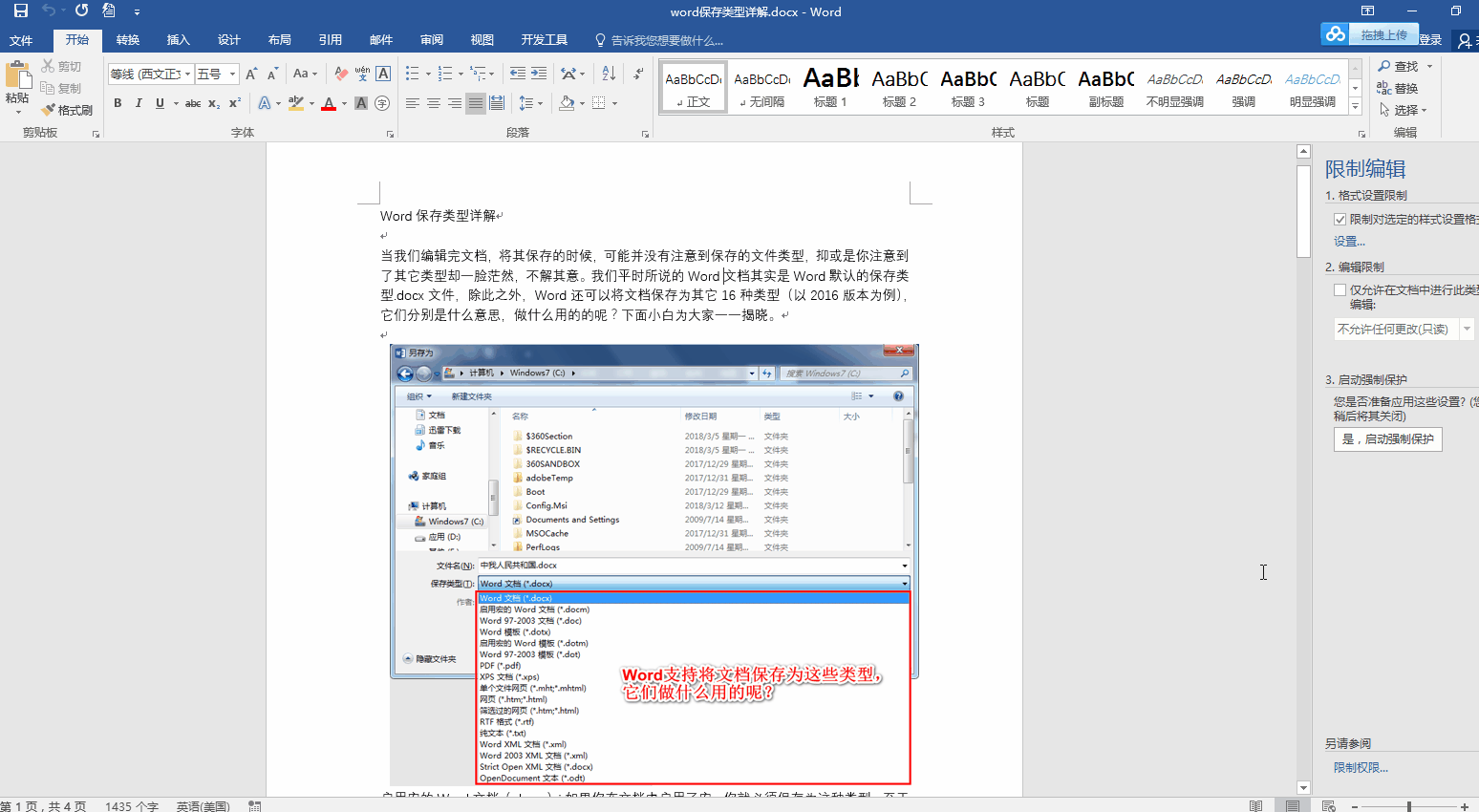This screenshot has width=1479, height=812.
Task: Click the zoom slider handle in status bar
Action: coord(1409,807)
